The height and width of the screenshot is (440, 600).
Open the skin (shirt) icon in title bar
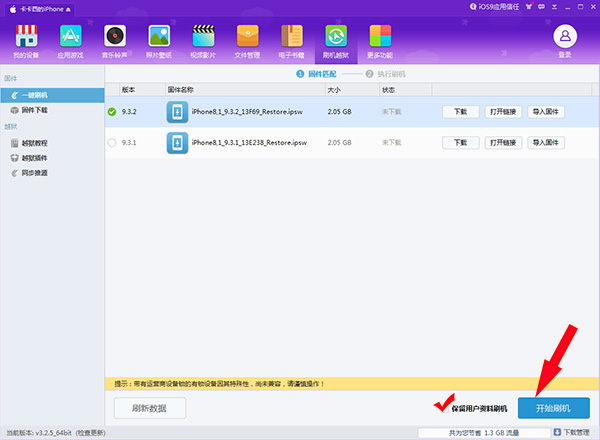(x=529, y=7)
